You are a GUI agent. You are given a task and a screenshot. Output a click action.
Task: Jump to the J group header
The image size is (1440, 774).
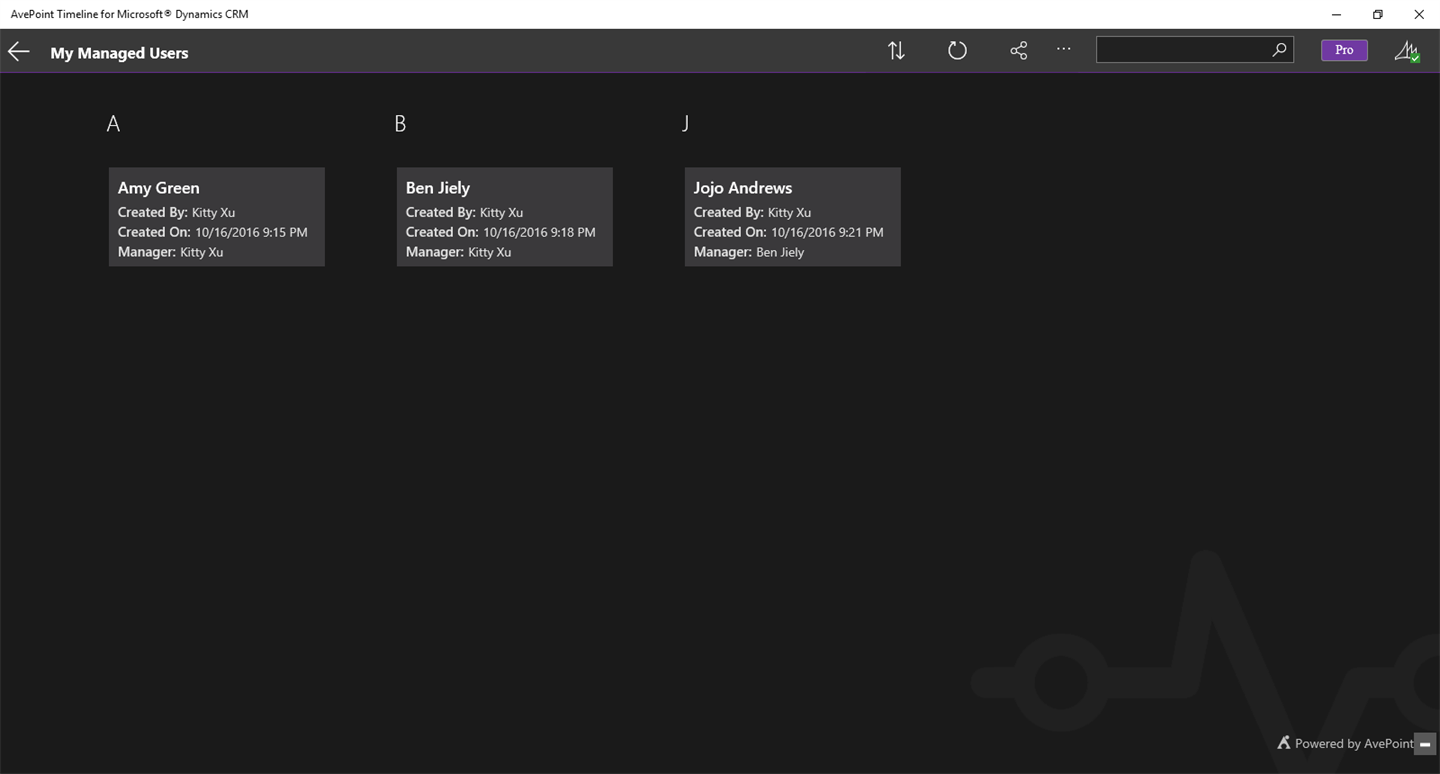[x=686, y=124]
